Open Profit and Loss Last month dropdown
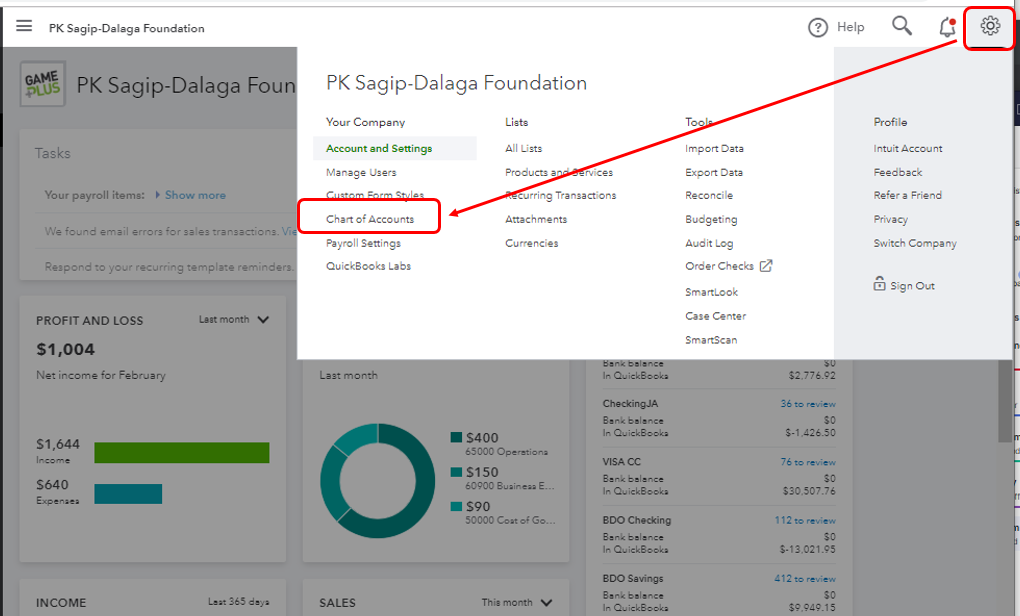 click(x=234, y=319)
